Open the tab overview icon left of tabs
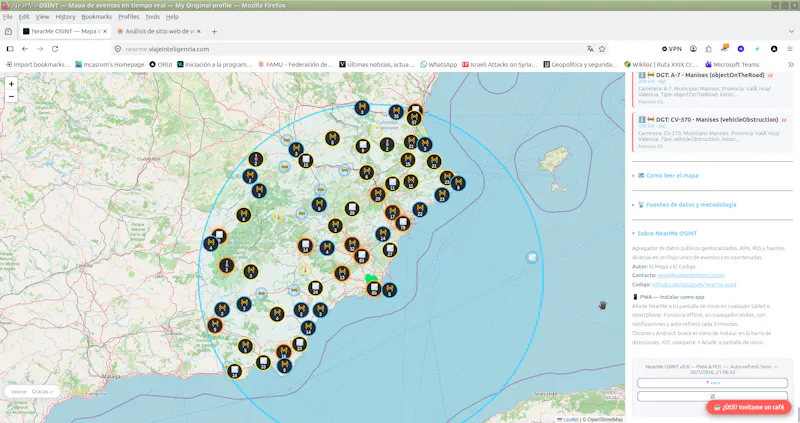Viewport: 800px width, 423px height. click(x=8, y=31)
